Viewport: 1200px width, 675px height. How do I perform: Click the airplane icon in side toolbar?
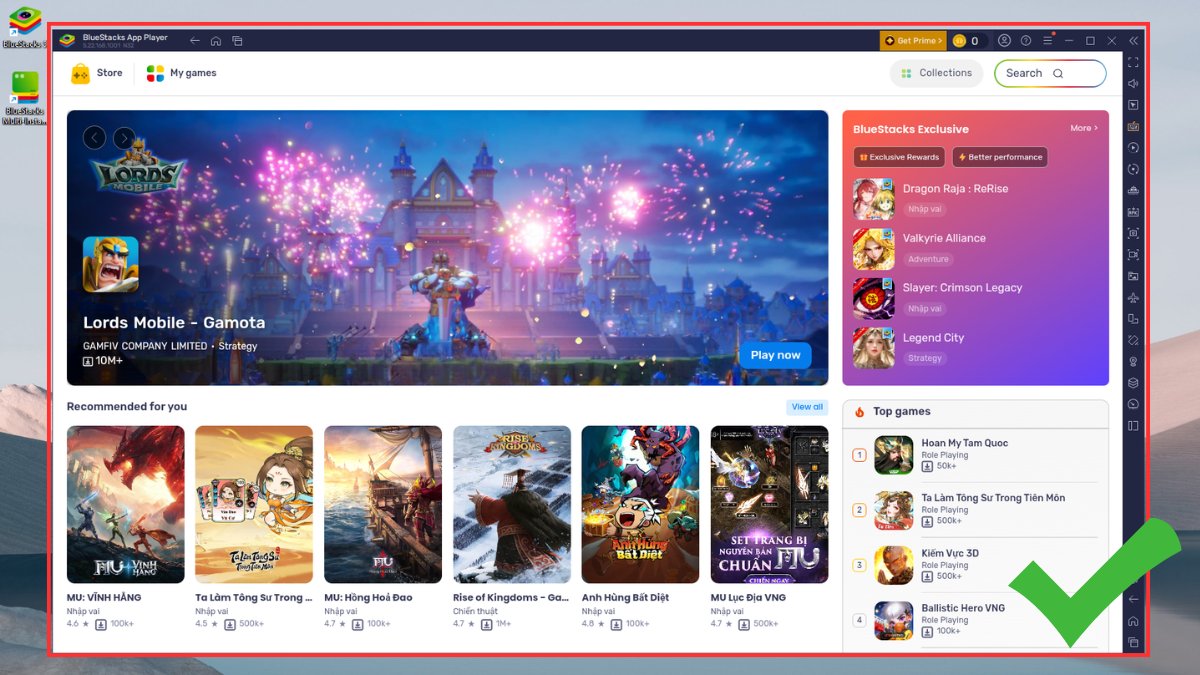(x=1133, y=298)
